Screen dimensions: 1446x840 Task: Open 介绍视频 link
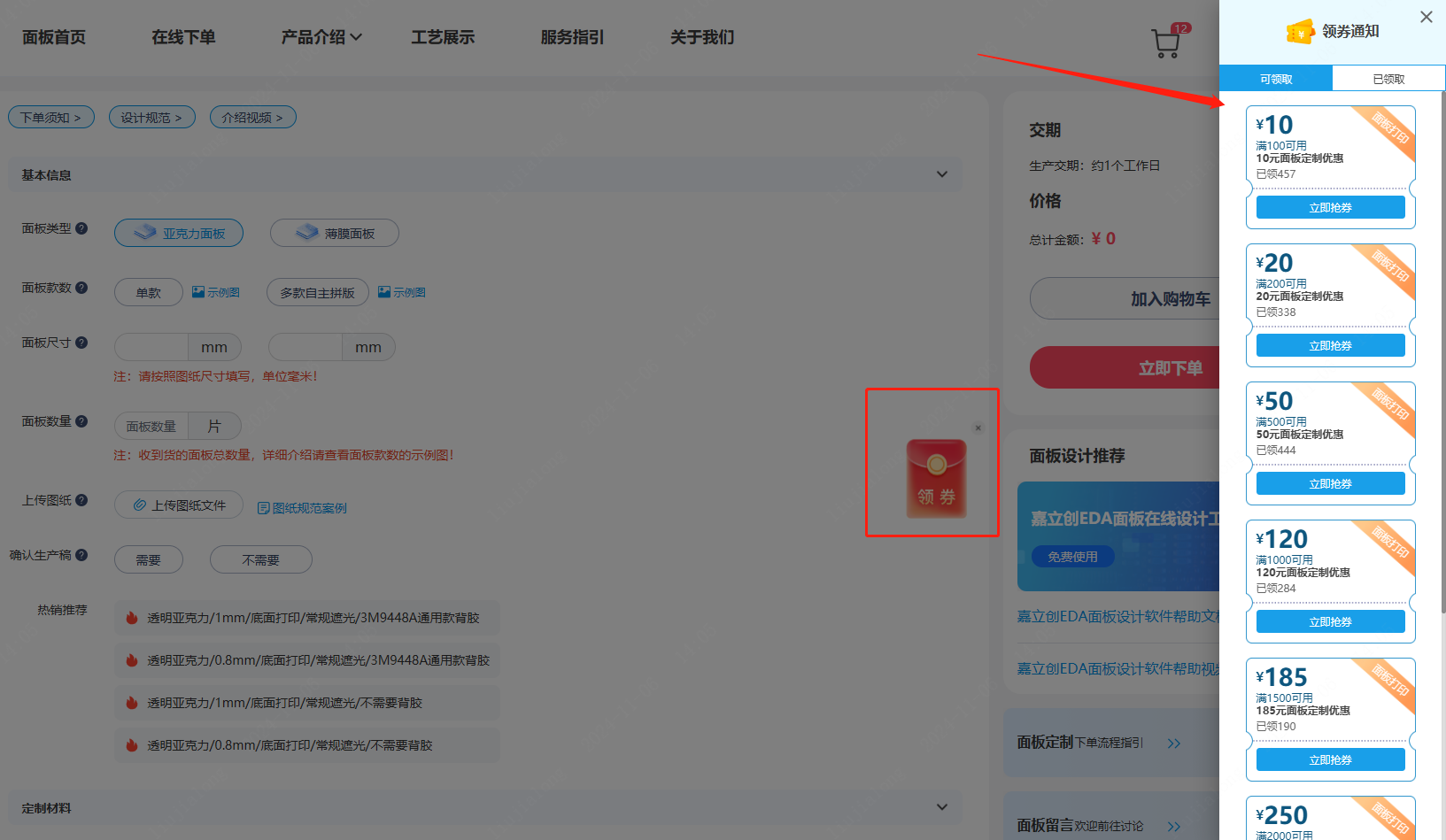pyautogui.click(x=253, y=117)
